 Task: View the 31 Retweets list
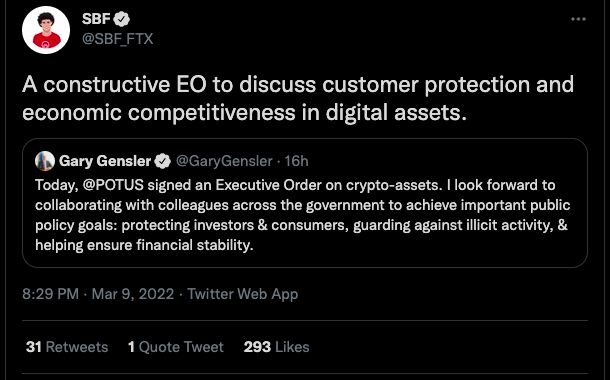67,347
